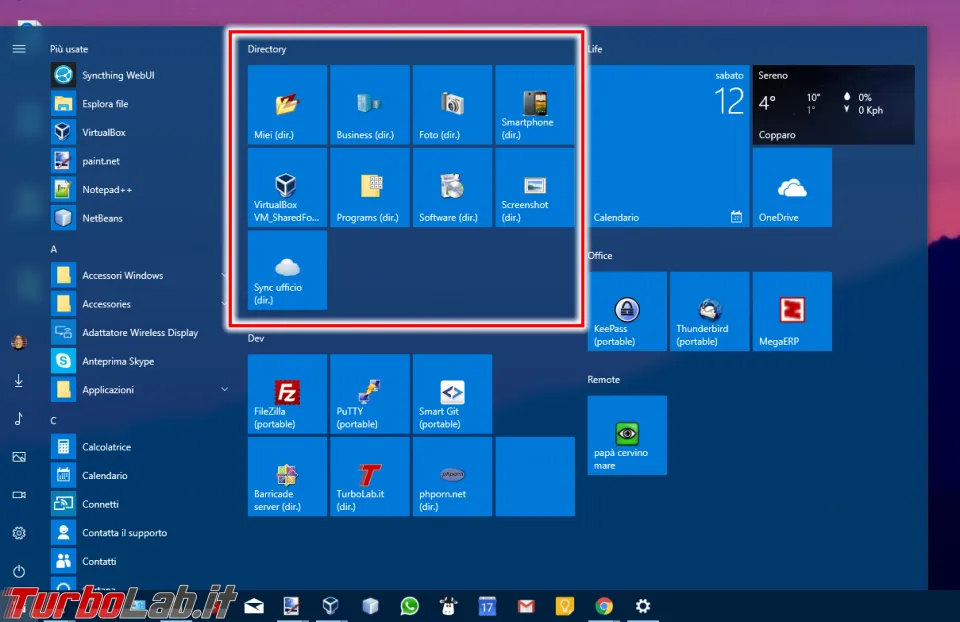Open the Thunderbird (portable) tile
Image resolution: width=960 pixels, height=622 pixels.
[710, 311]
